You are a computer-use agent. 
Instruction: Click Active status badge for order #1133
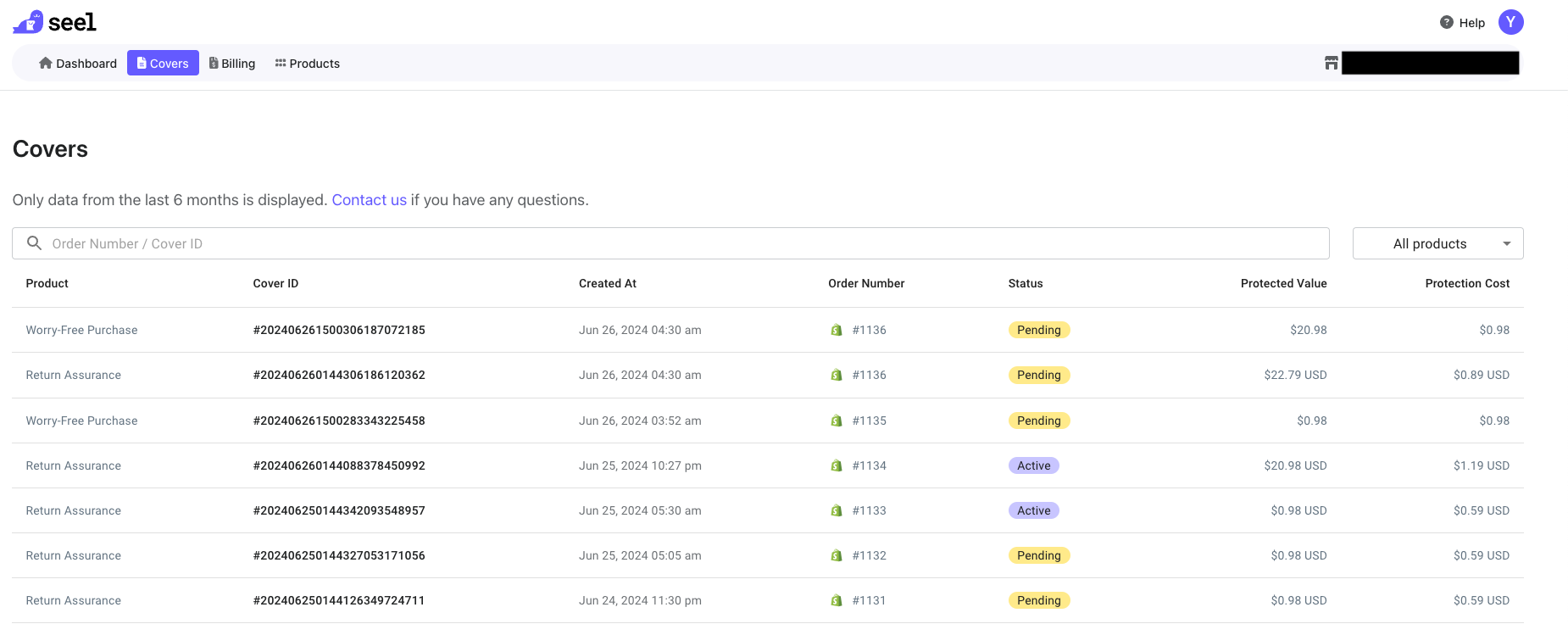point(1033,510)
